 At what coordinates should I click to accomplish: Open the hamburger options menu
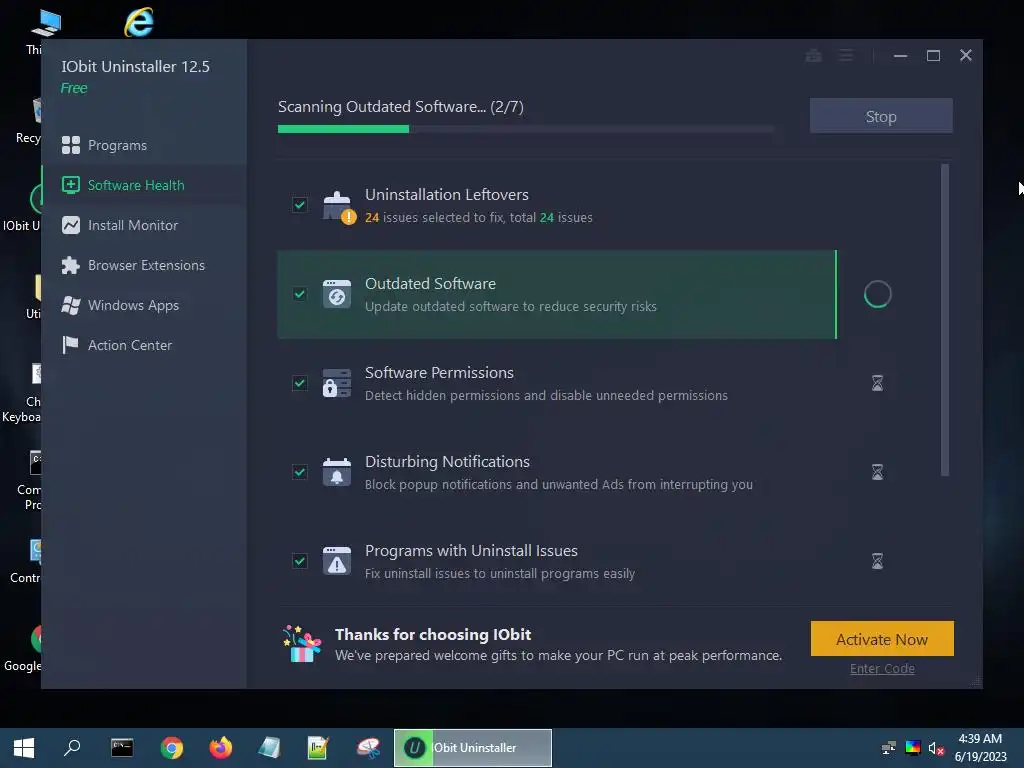pyautogui.click(x=846, y=56)
